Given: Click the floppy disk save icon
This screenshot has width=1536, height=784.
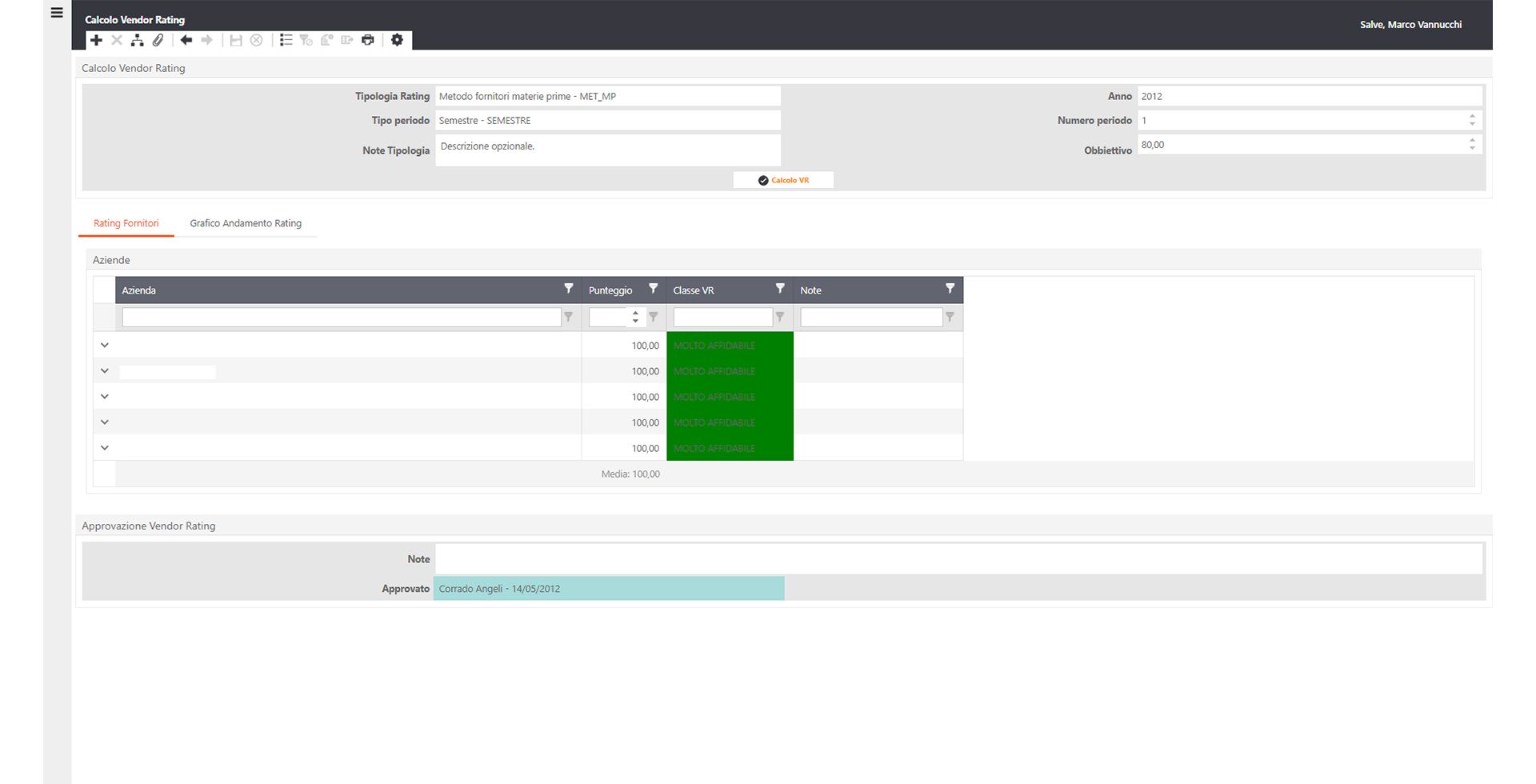Looking at the screenshot, I should tap(236, 40).
